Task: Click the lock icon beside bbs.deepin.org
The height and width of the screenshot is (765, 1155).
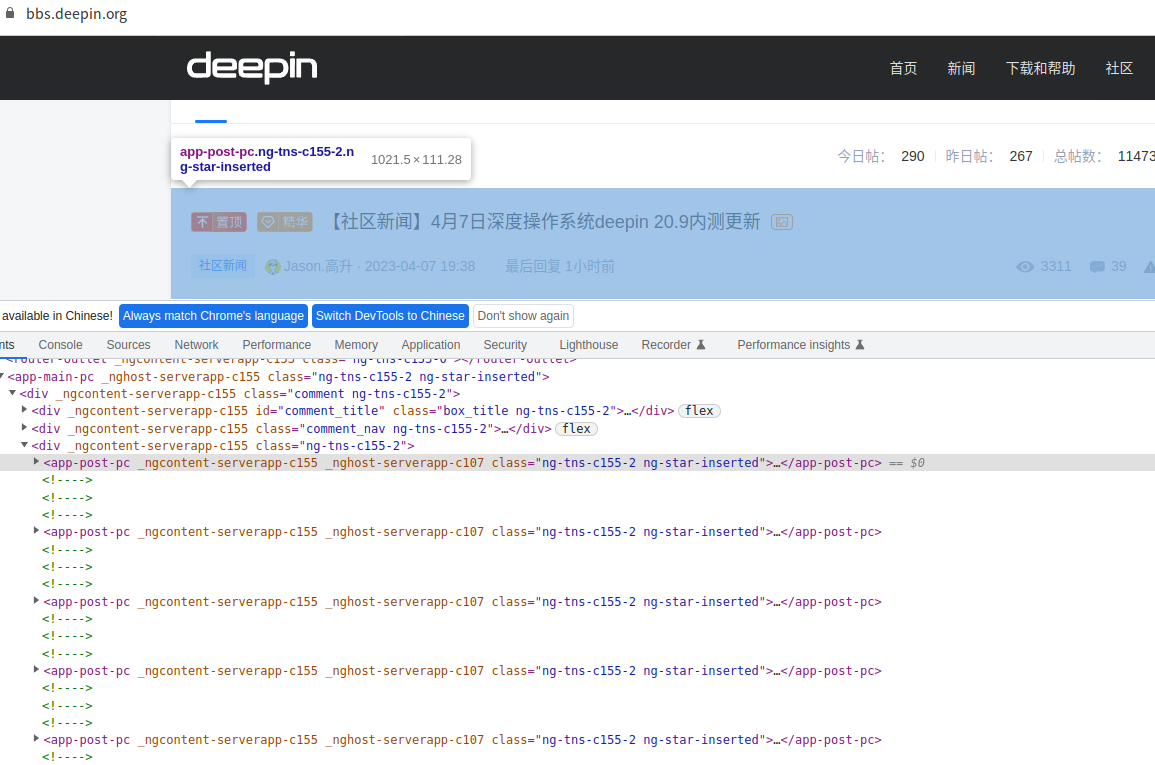Action: (11, 15)
